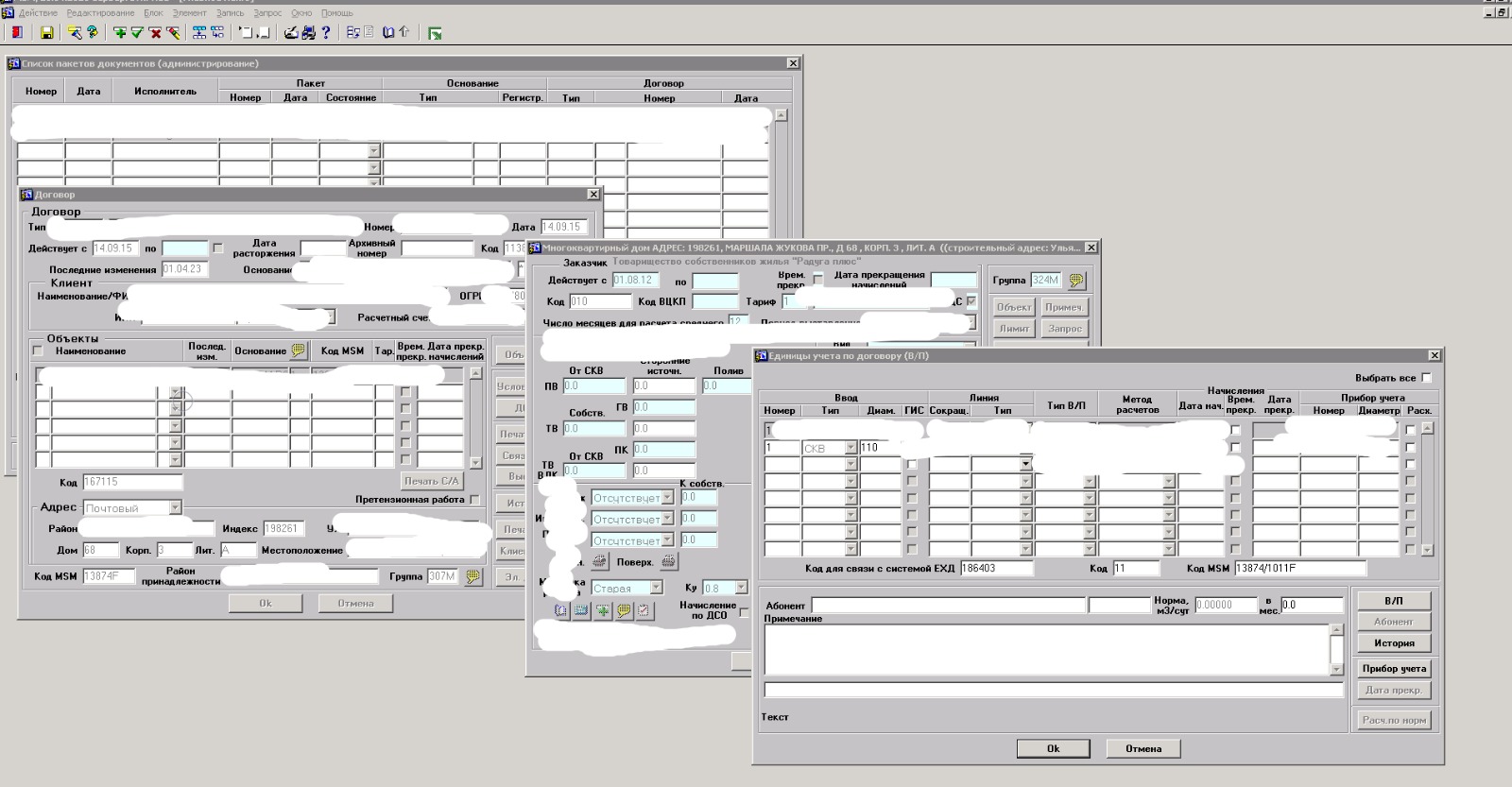Open the Блок menu

153,13
